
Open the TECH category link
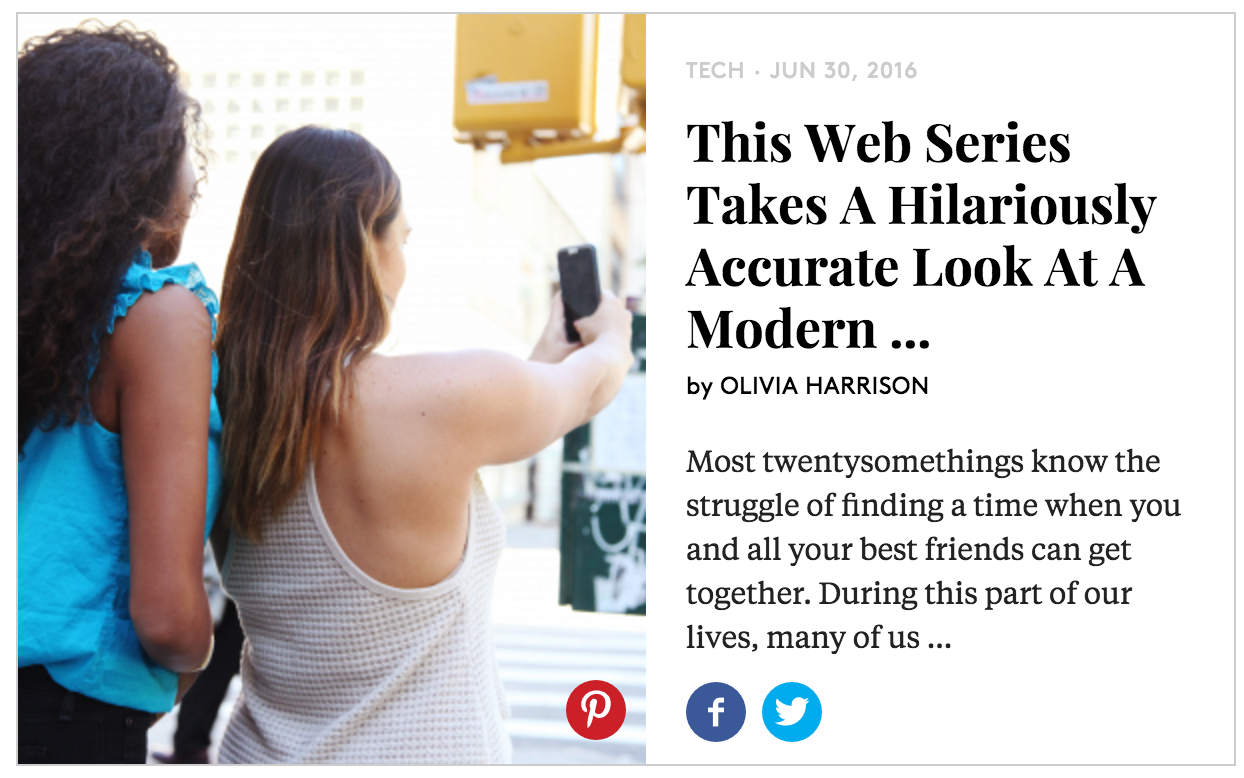tap(715, 71)
